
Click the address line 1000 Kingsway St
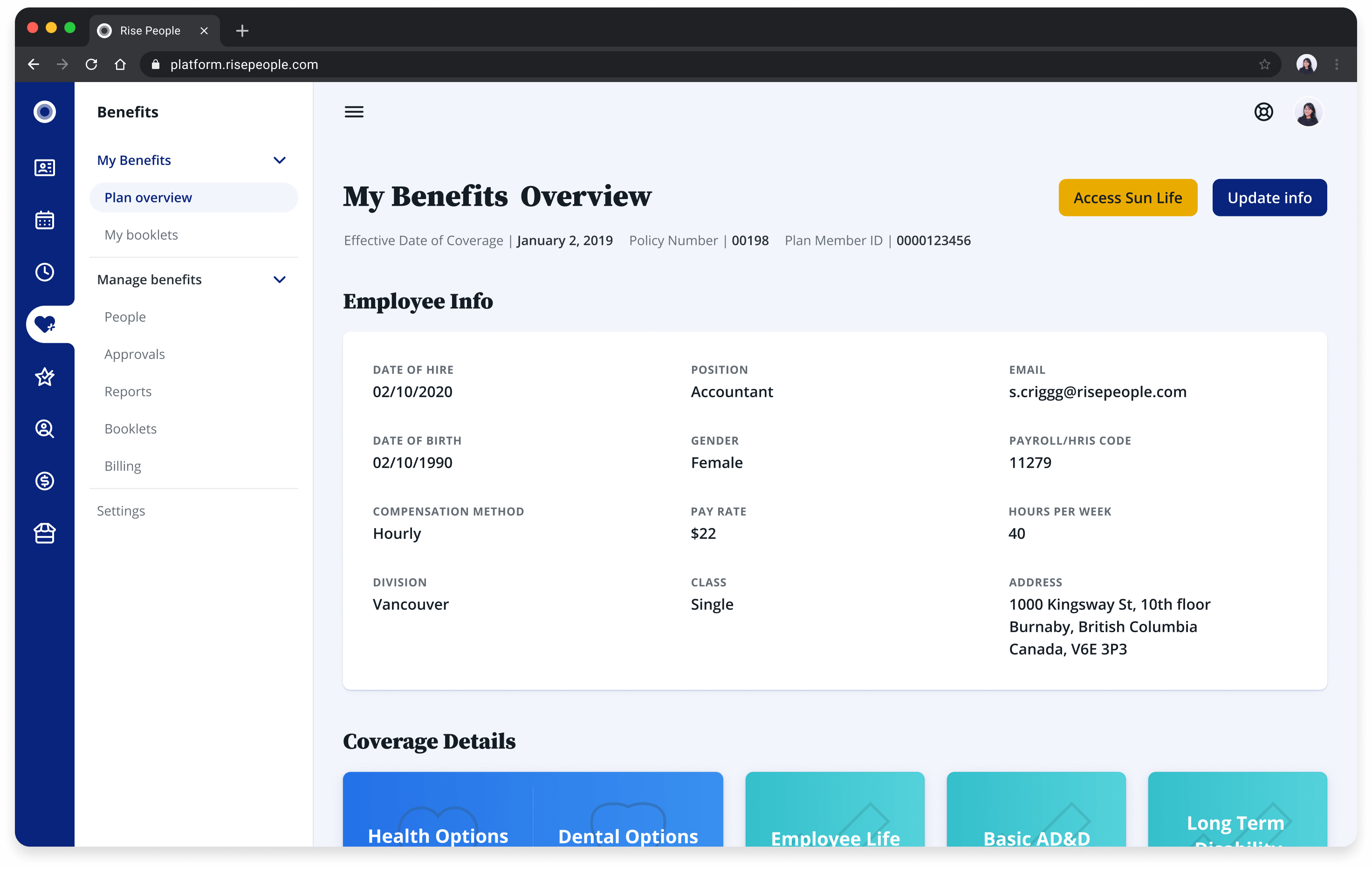tap(1109, 604)
